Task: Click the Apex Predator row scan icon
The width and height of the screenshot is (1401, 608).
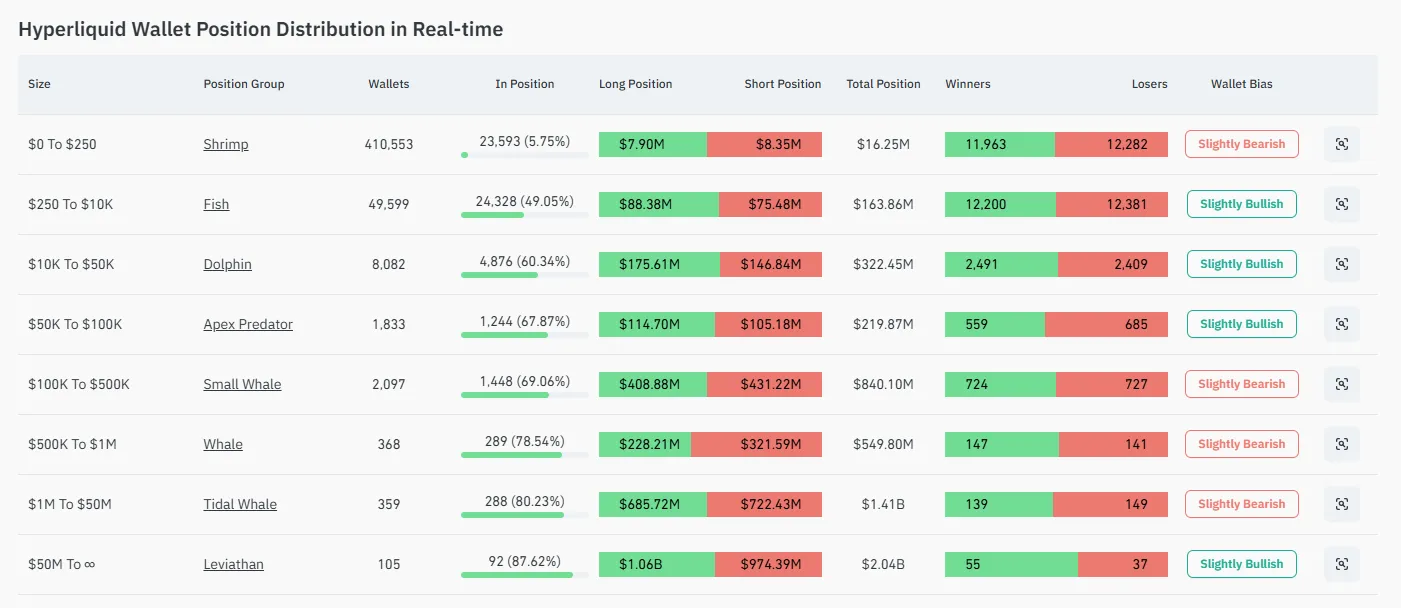Action: [x=1341, y=324]
